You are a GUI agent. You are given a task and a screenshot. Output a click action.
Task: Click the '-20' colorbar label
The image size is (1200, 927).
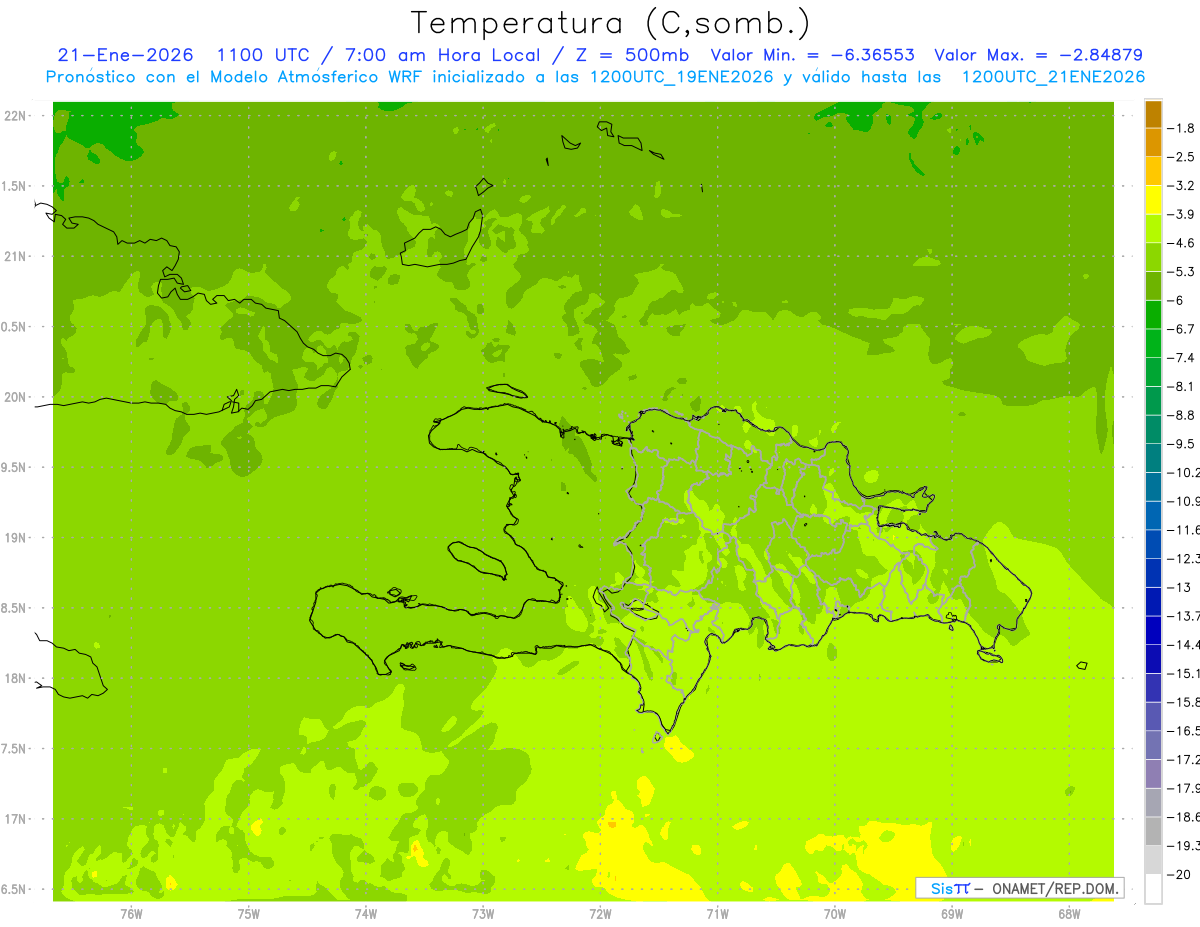1178,874
